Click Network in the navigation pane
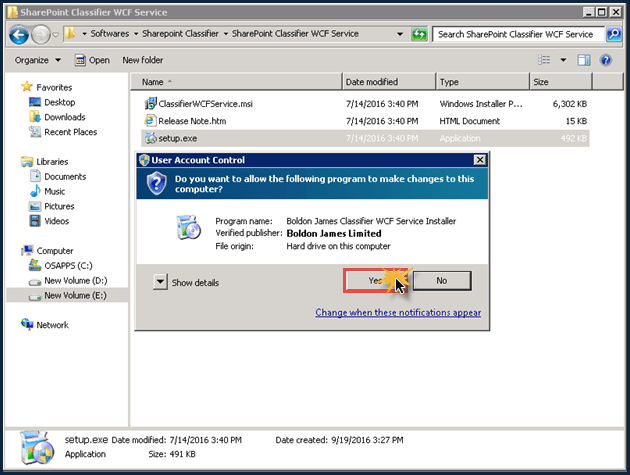 pos(52,325)
